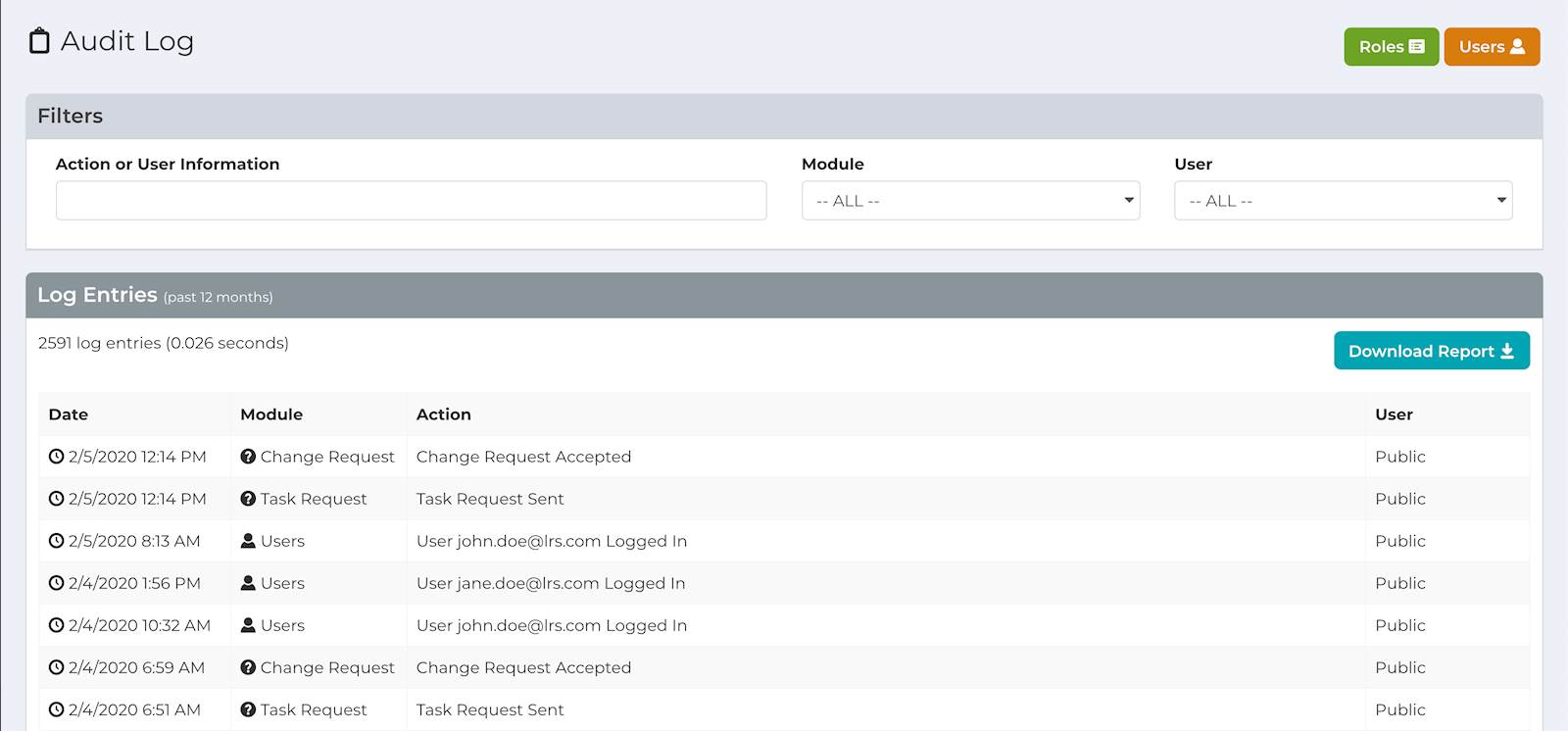Click Download Report button
This screenshot has height=731, width=1568.
[1431, 351]
